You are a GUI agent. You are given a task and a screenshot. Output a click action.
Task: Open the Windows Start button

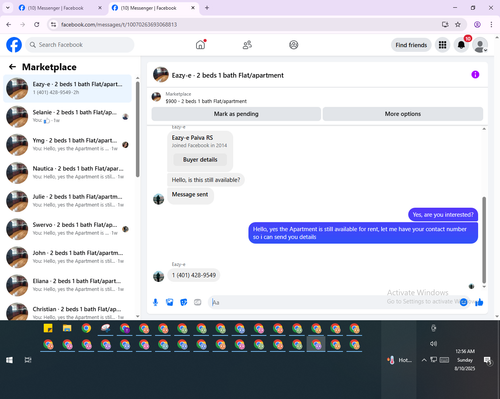coord(9,360)
